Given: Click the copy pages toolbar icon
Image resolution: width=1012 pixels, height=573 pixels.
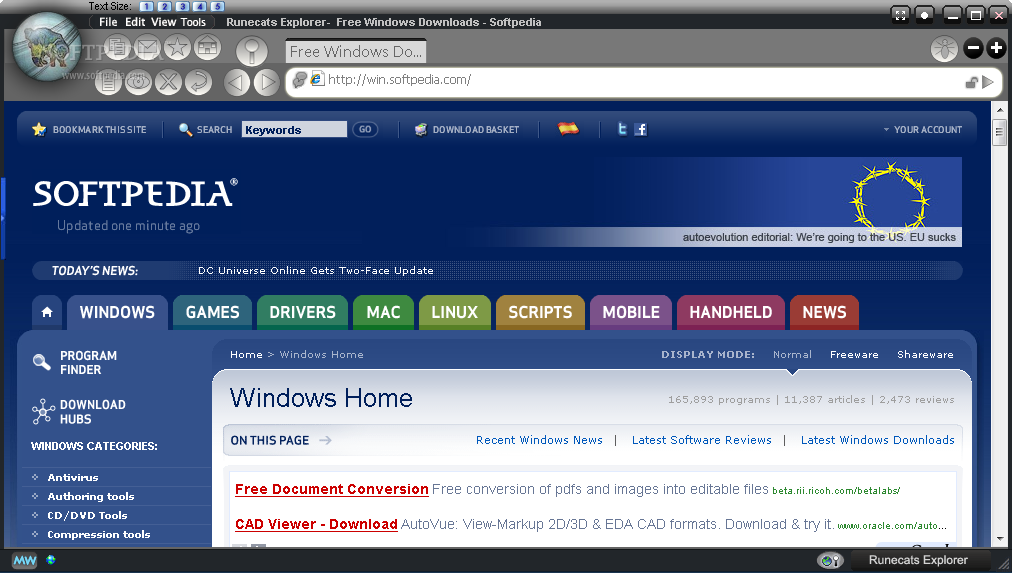Looking at the screenshot, I should (x=117, y=47).
